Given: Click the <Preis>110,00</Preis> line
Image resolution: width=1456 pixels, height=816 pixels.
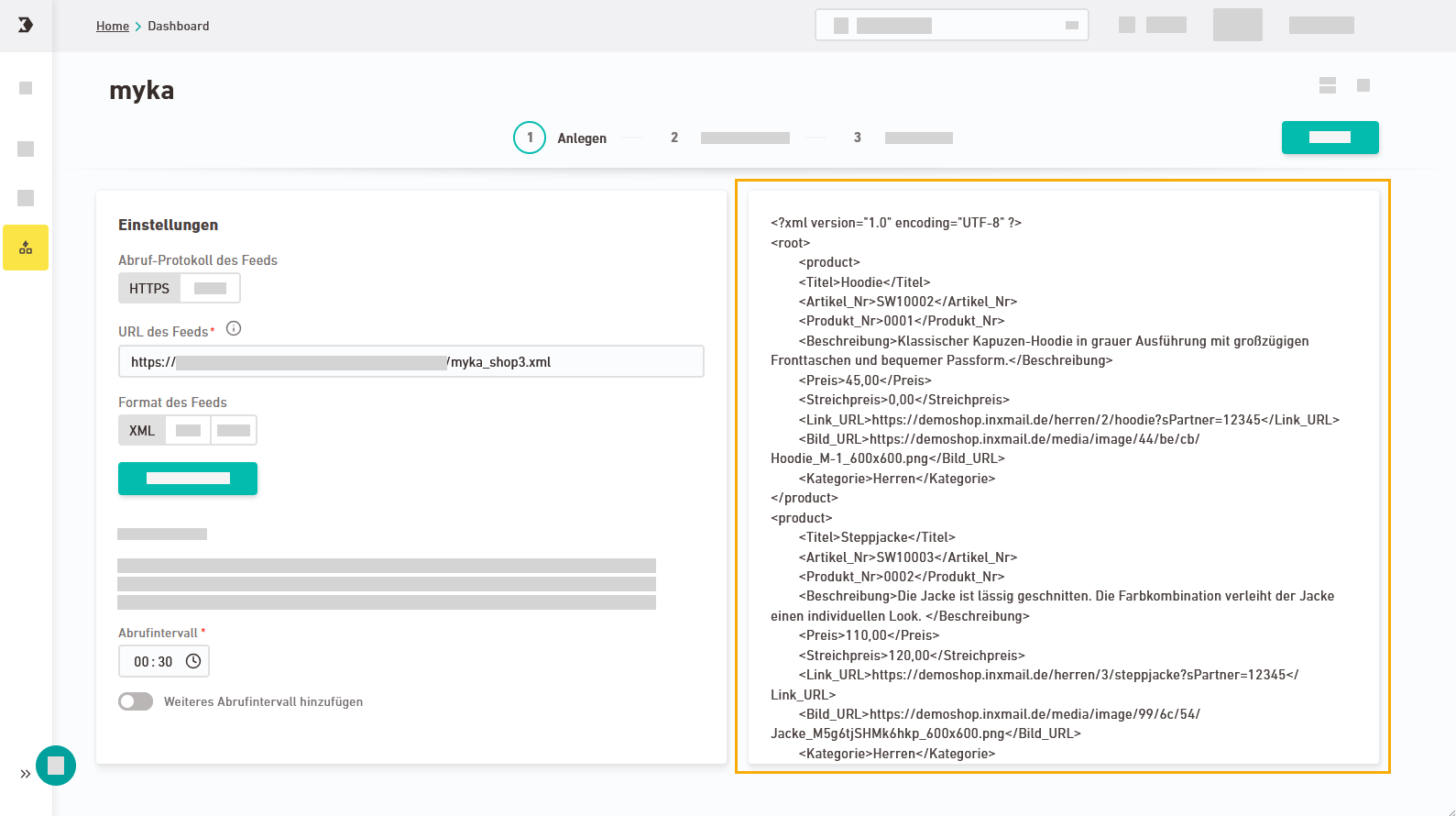Looking at the screenshot, I should tap(869, 635).
